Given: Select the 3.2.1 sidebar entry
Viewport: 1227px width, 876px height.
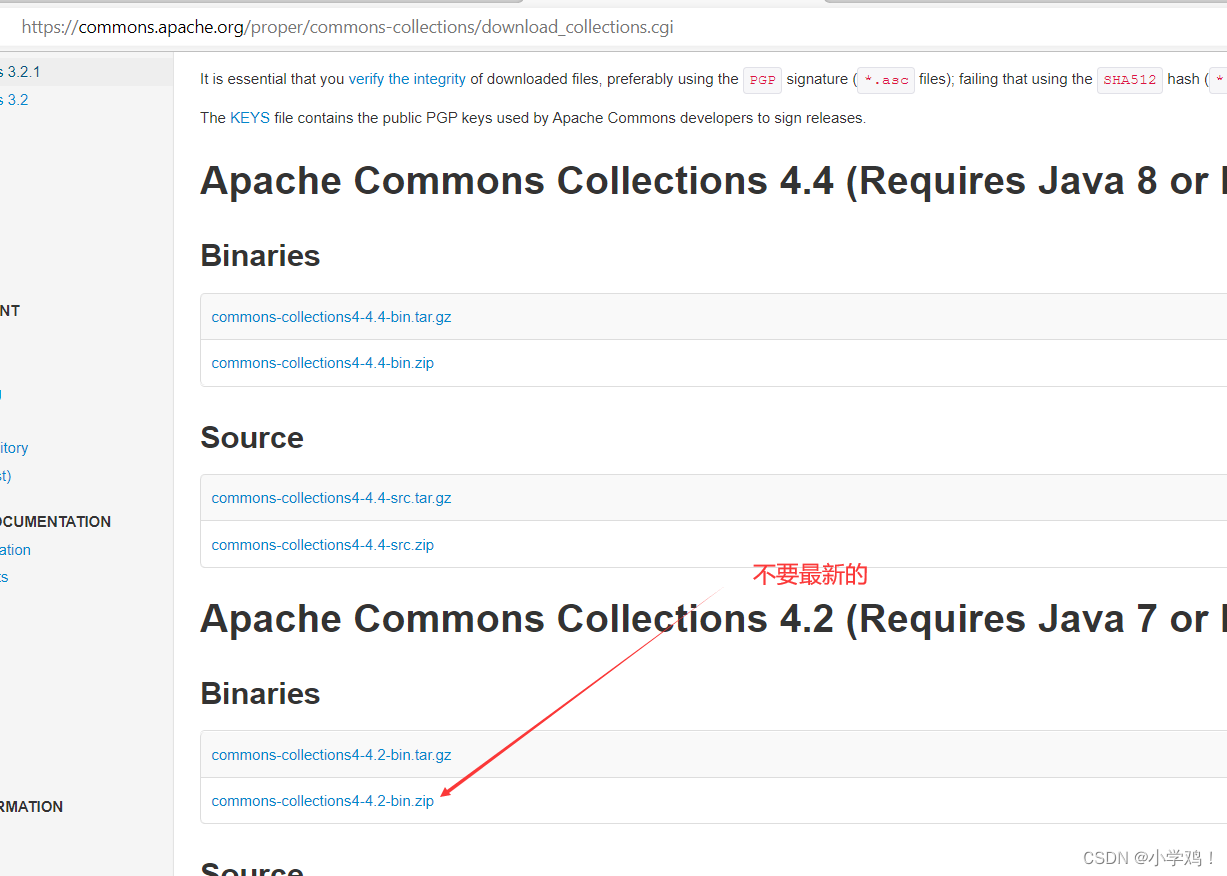Looking at the screenshot, I should tap(20, 72).
